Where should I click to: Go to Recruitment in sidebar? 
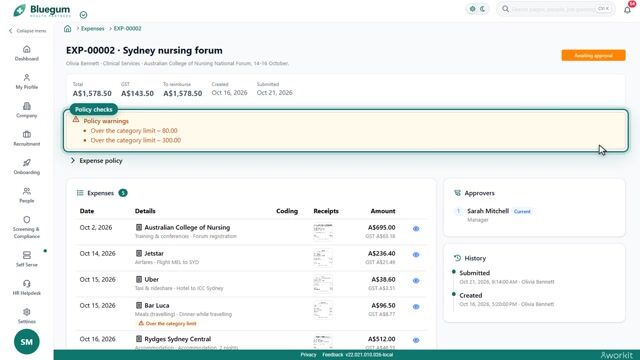coord(27,138)
